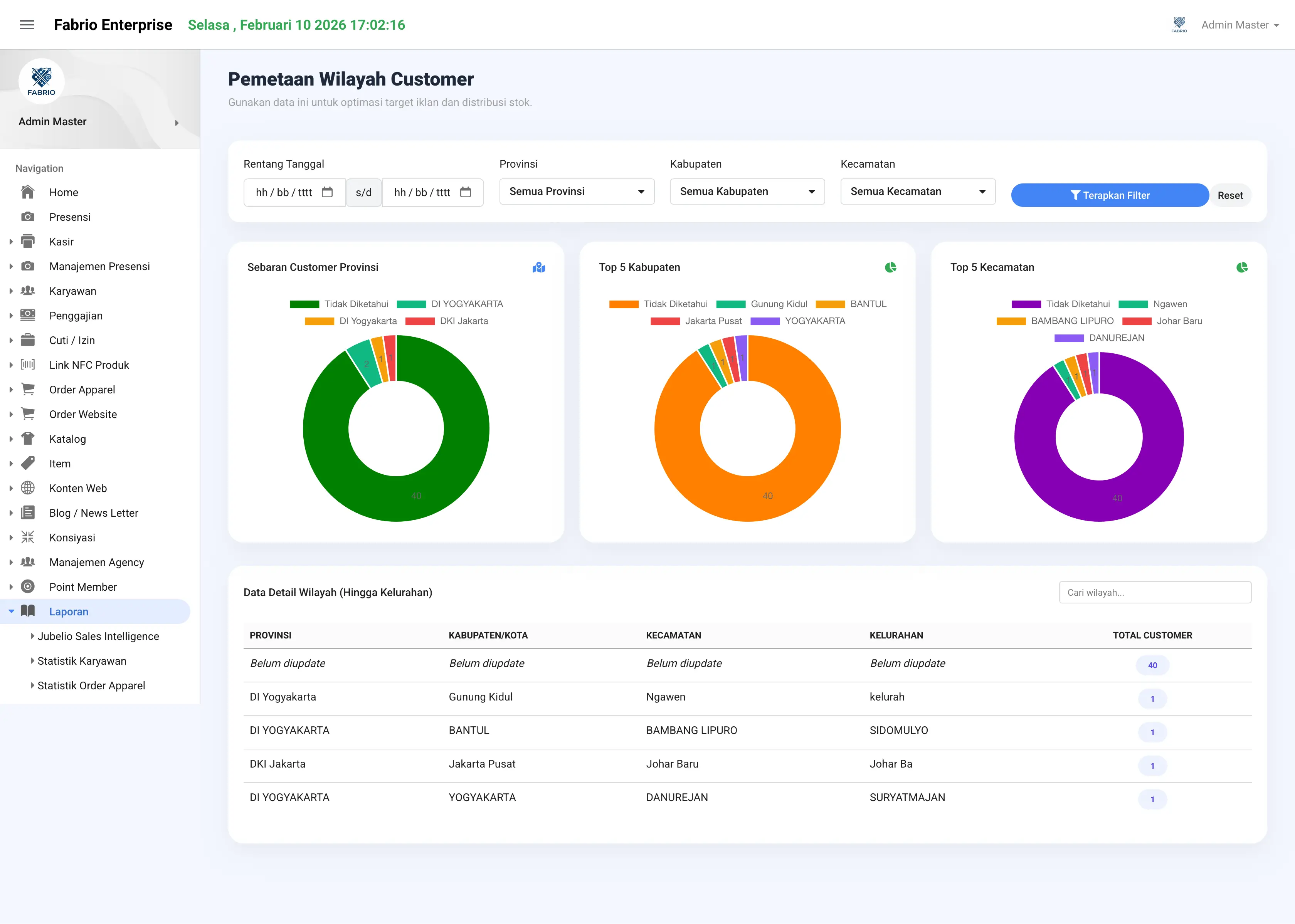Click the Fabrio Enterprise title link
The width and height of the screenshot is (1295, 924).
pyautogui.click(x=113, y=24)
